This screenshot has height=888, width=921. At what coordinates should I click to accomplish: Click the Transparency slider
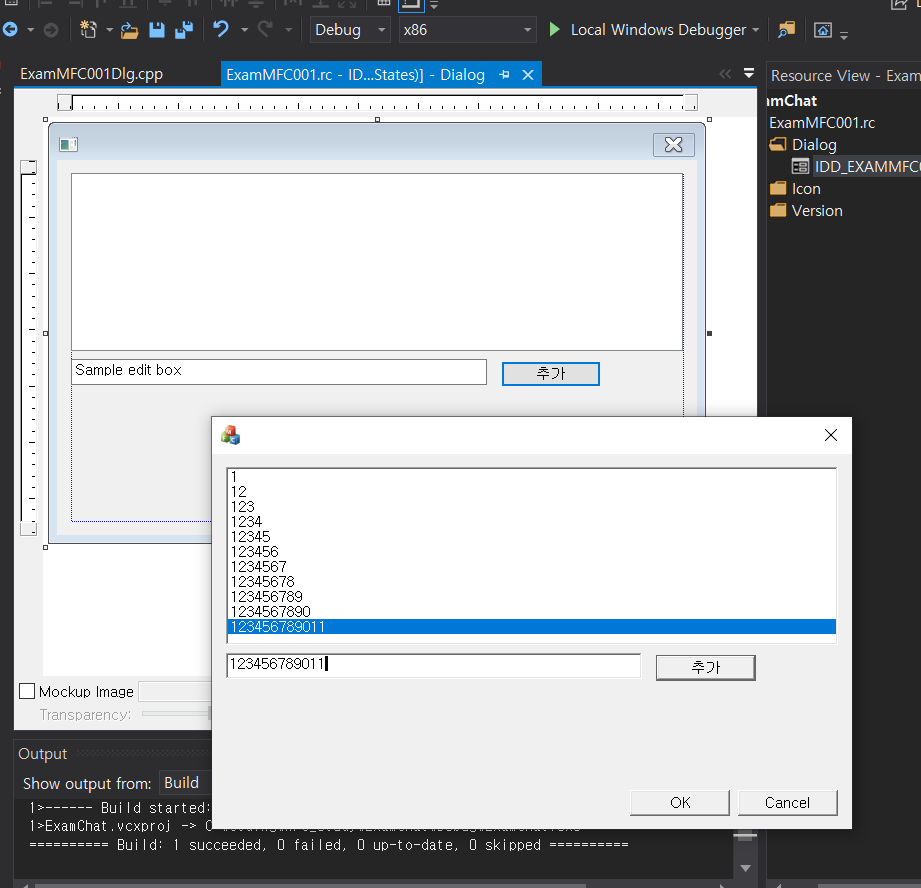tap(176, 714)
